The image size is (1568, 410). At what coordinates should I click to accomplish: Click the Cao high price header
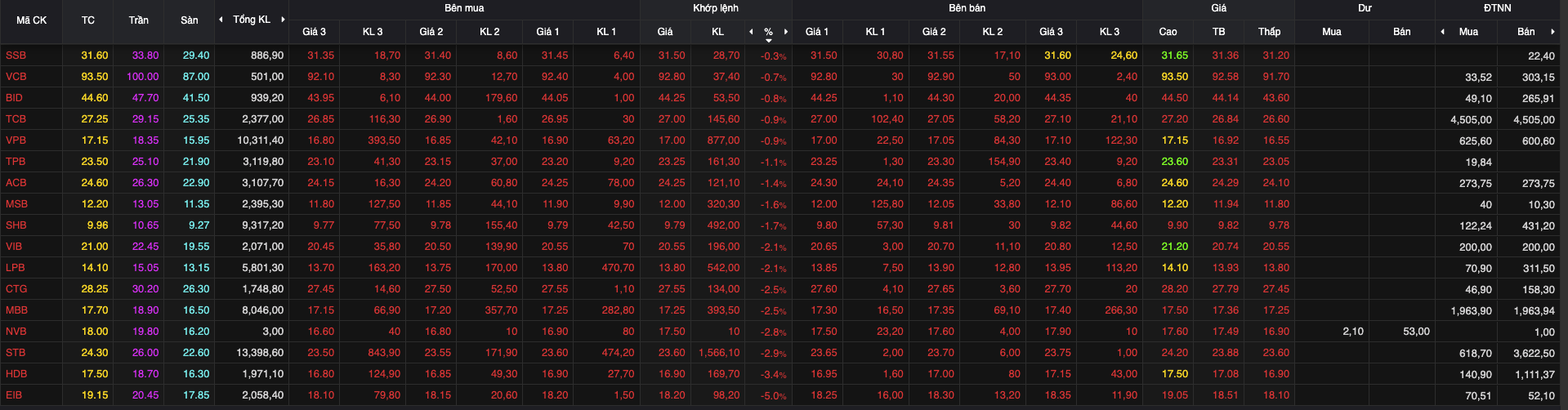tap(1168, 32)
